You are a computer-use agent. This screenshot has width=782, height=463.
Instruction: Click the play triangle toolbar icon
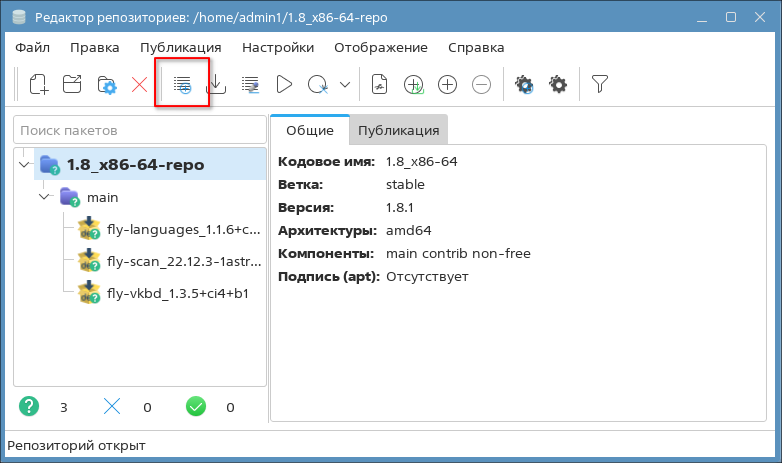coord(284,85)
